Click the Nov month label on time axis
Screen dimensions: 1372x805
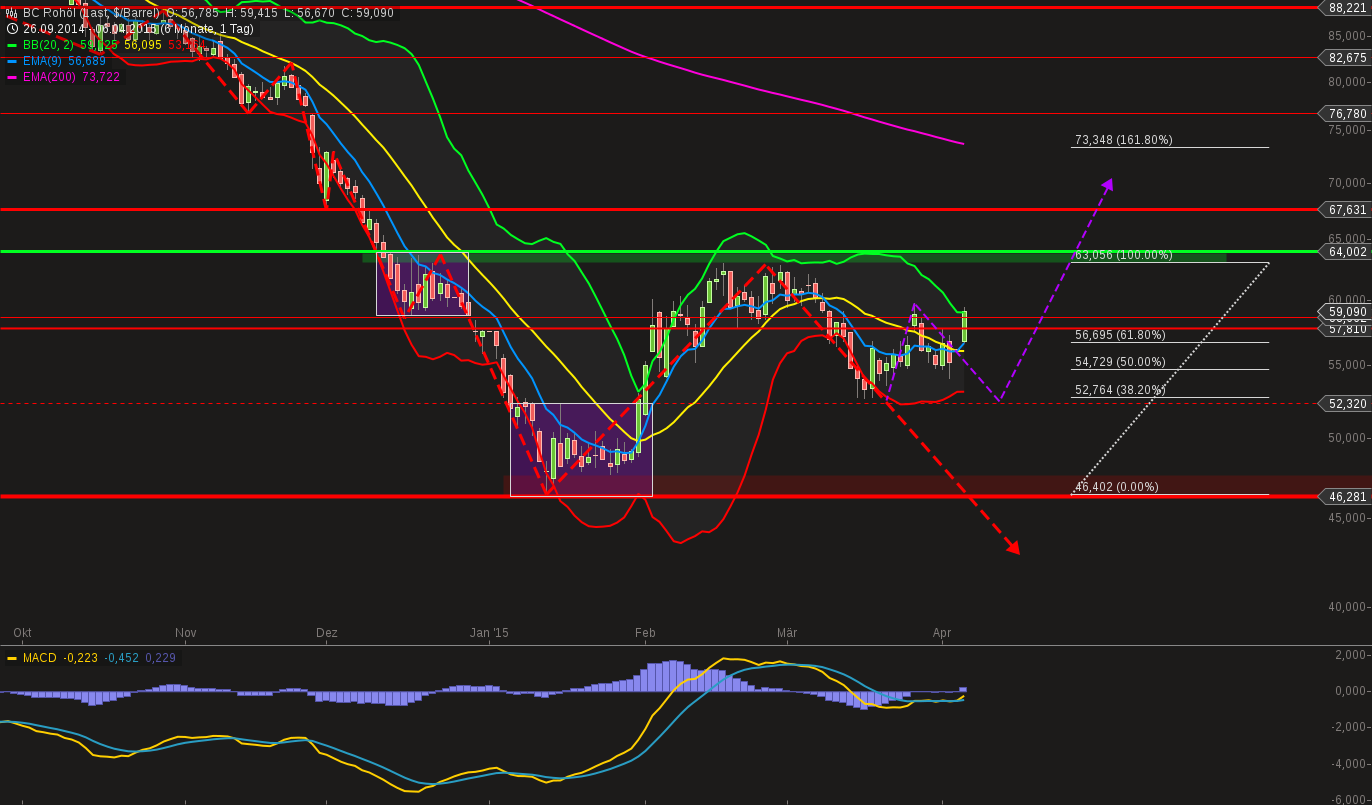185,633
